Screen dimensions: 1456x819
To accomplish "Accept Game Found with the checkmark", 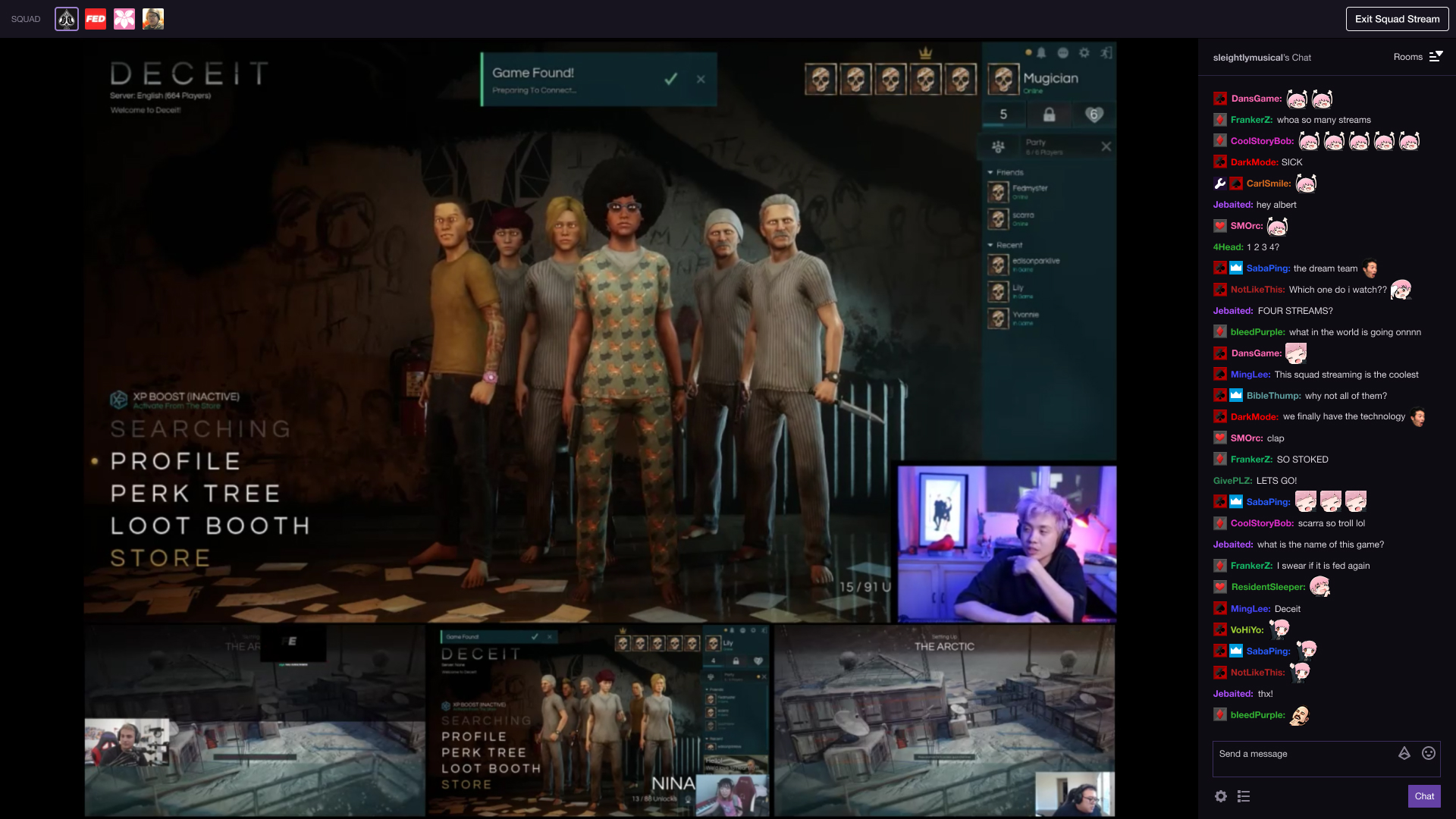I will (x=670, y=79).
